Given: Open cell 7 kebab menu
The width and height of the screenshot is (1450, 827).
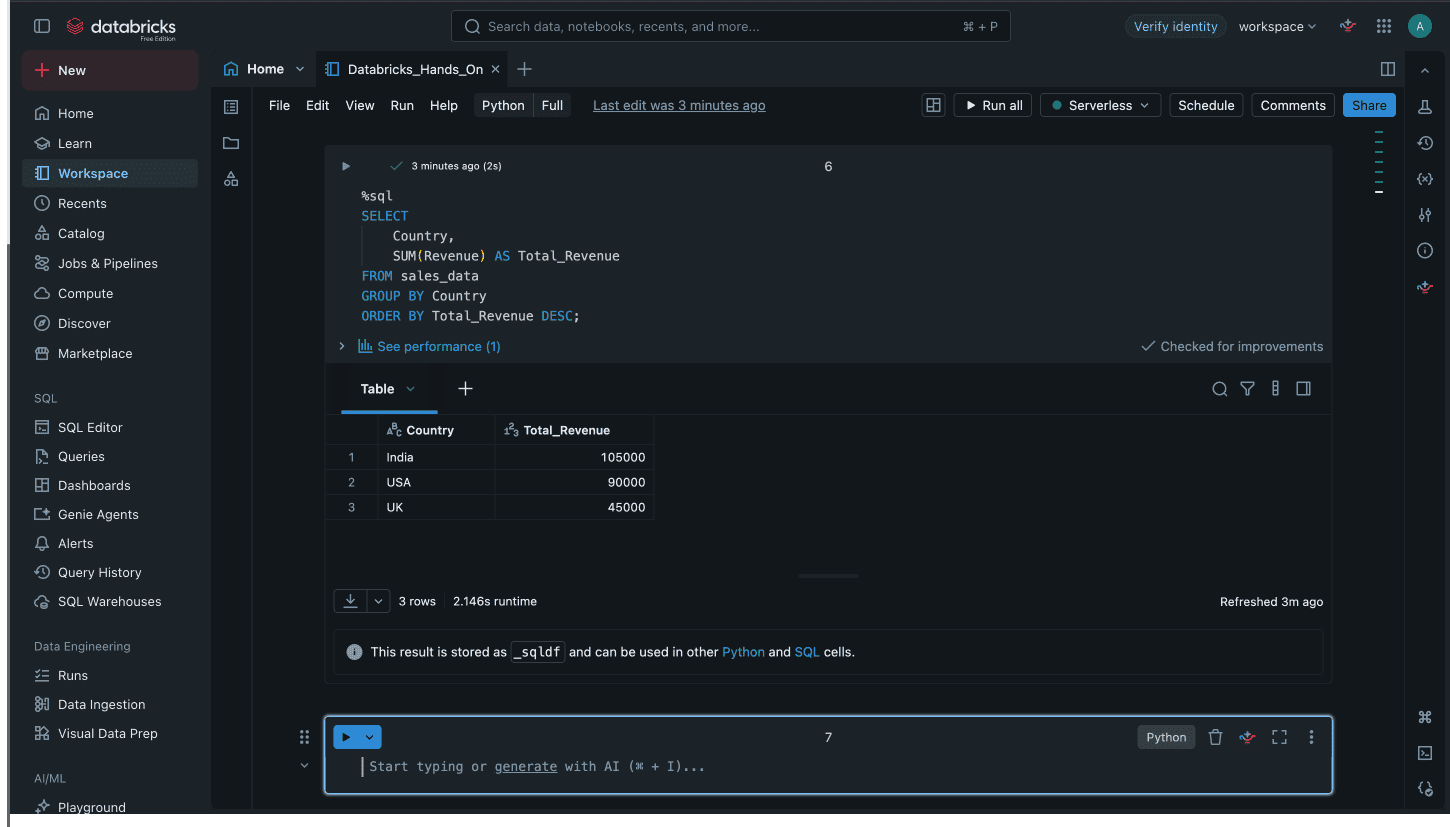Looking at the screenshot, I should tap(1311, 737).
